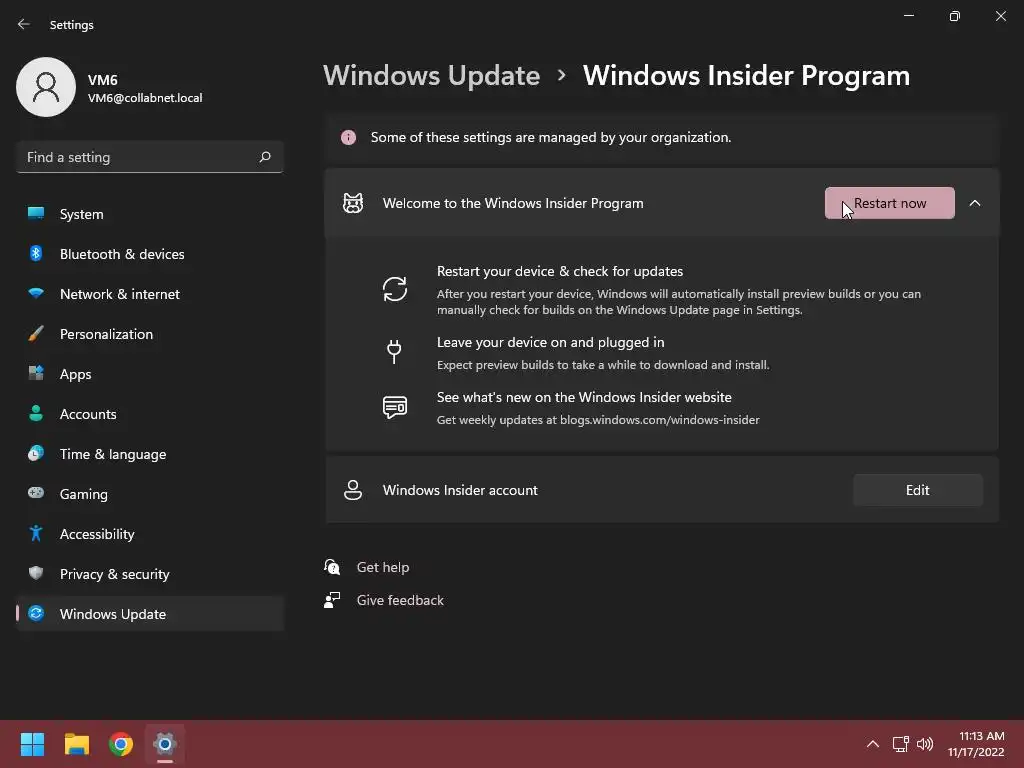This screenshot has height=768, width=1024.
Task: Select Bluetooth & devices in the sidebar
Action: pyautogui.click(x=150, y=253)
